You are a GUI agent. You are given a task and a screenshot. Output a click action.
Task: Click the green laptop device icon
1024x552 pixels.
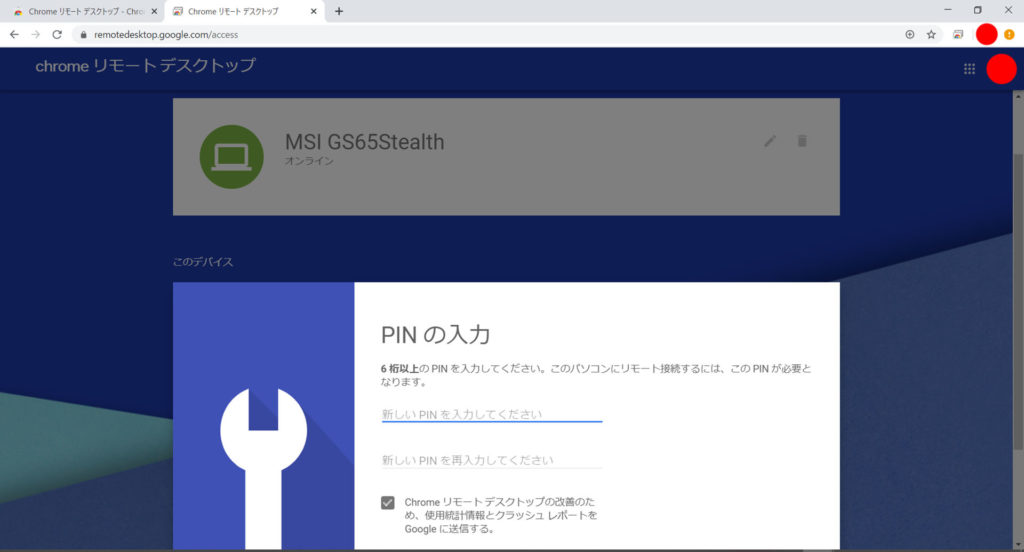coord(231,157)
